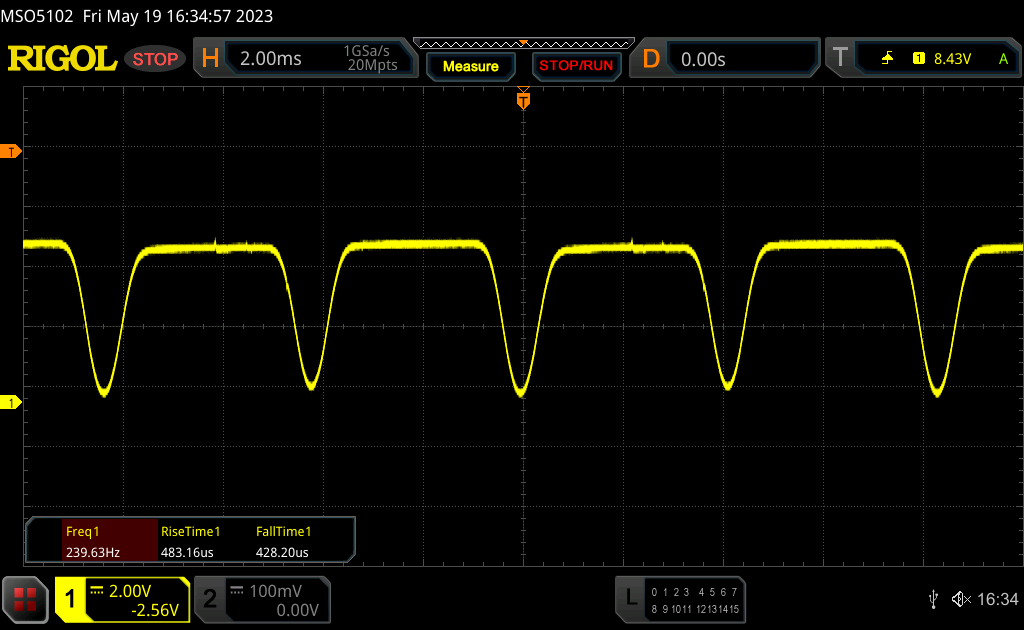The height and width of the screenshot is (630, 1024).
Task: Click the channel 1 DC coupling icon
Action: click(x=97, y=590)
